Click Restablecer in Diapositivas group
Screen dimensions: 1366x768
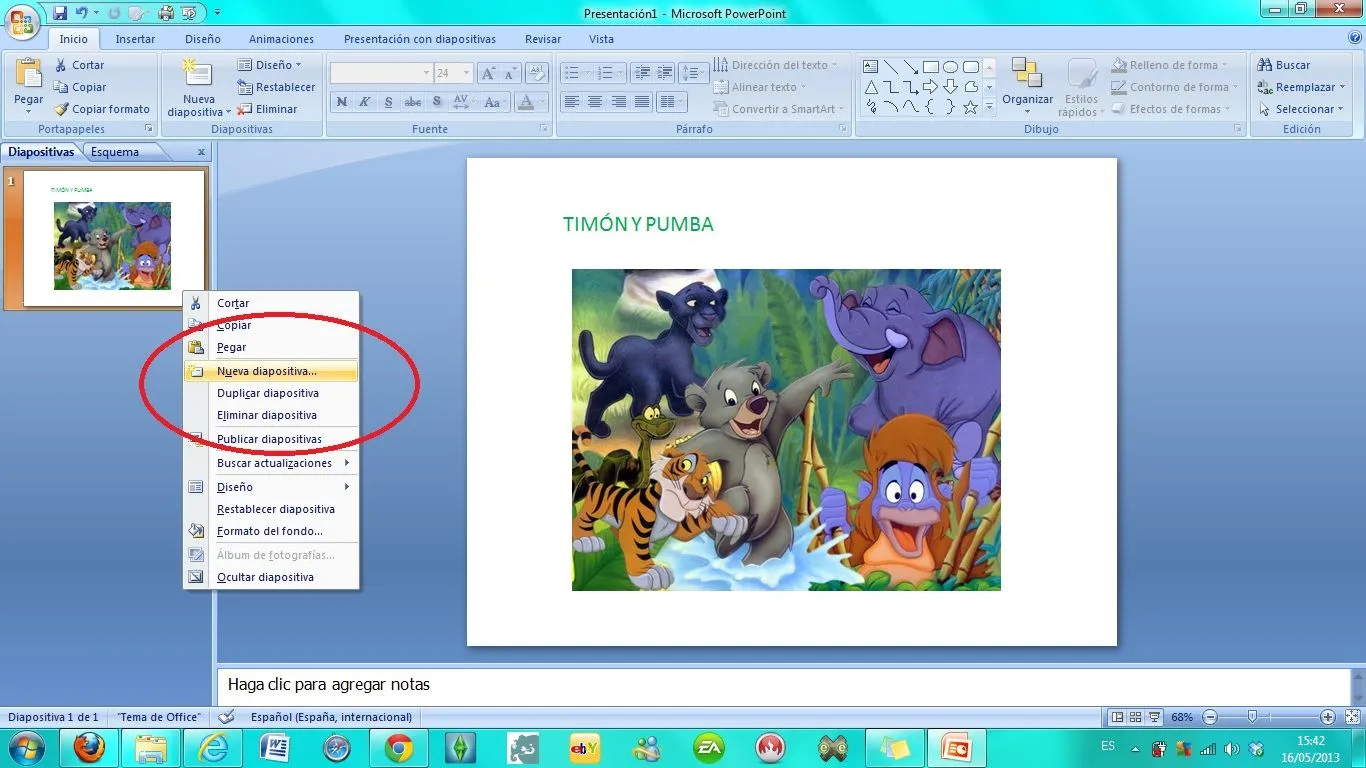pyautogui.click(x=276, y=87)
